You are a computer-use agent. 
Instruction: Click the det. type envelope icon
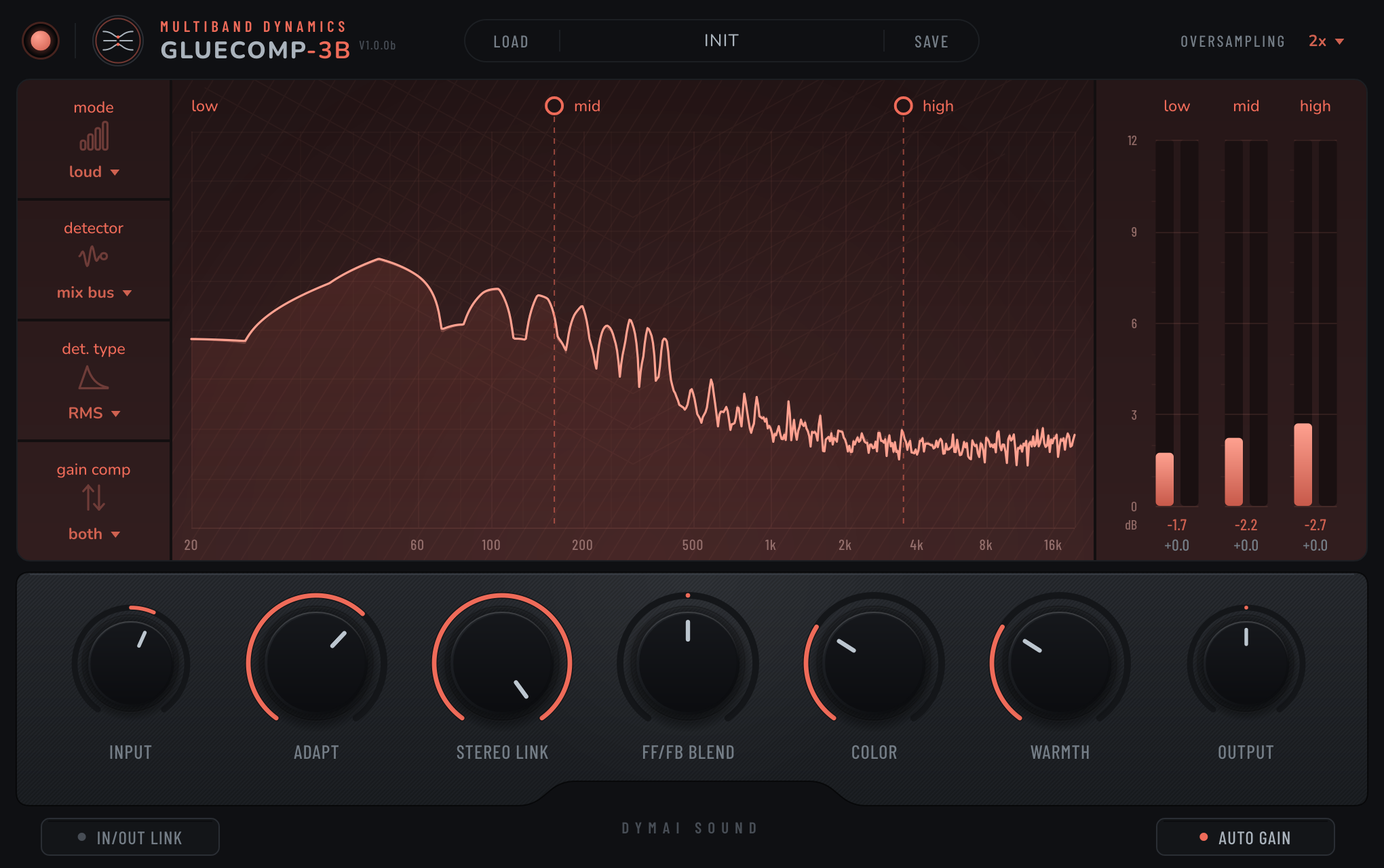click(x=94, y=378)
